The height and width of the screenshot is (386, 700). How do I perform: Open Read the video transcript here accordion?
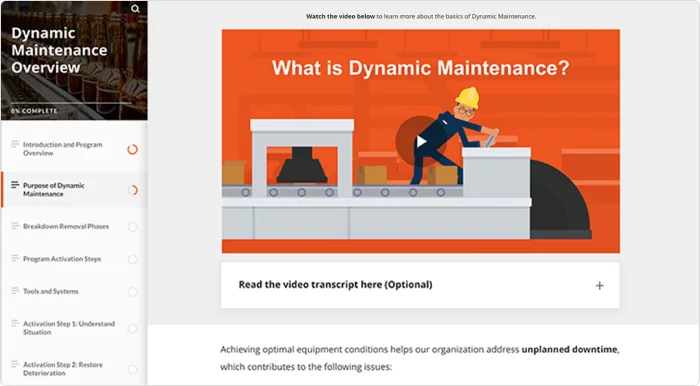pos(420,285)
